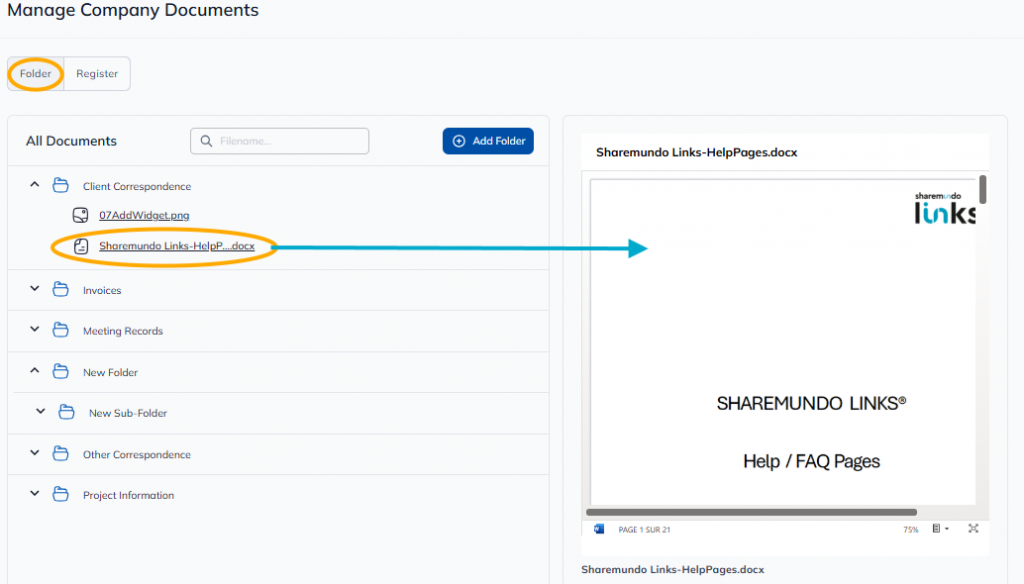Click the 75% zoom level in preview

click(x=910, y=530)
